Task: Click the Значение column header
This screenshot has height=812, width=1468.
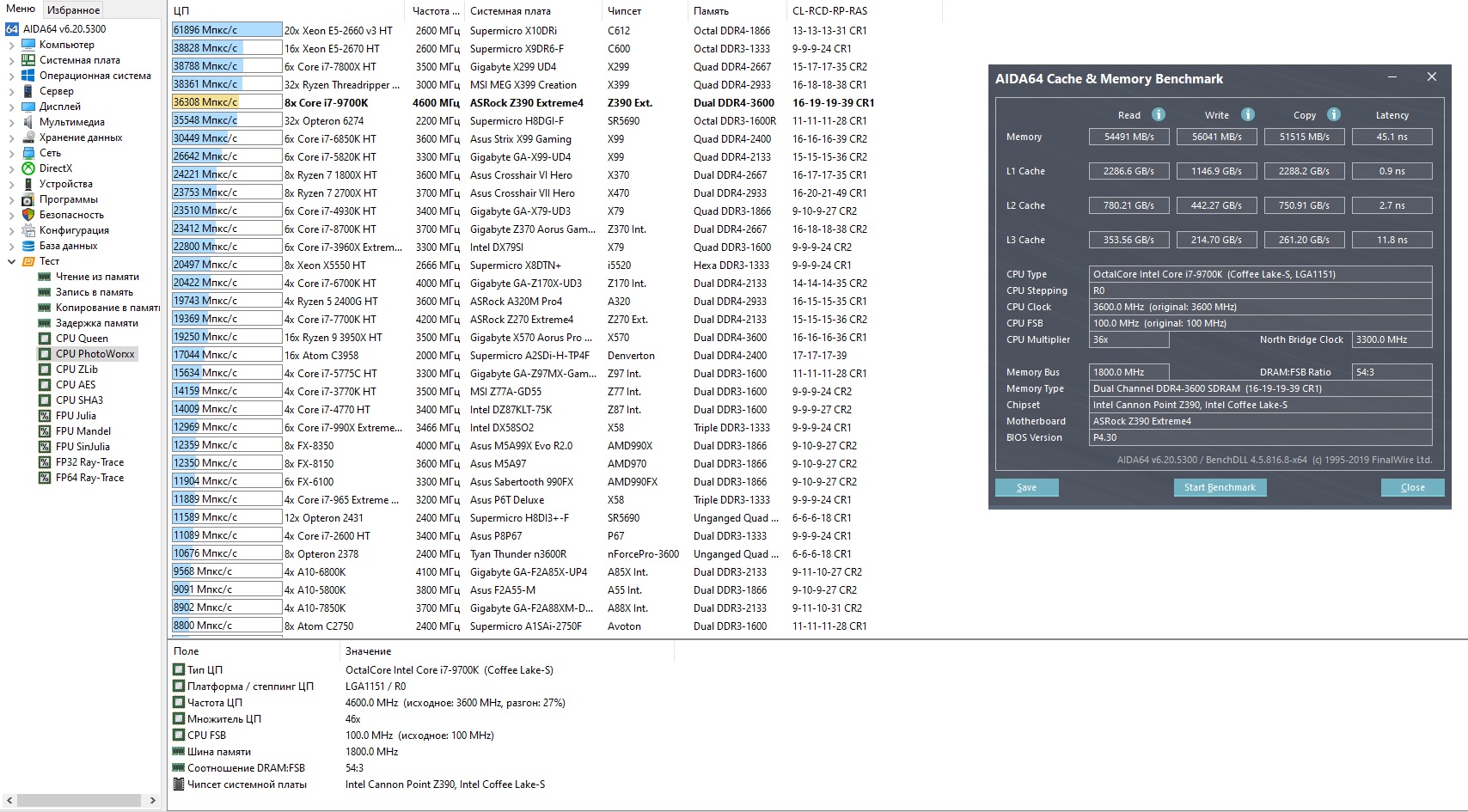Action: point(507,651)
